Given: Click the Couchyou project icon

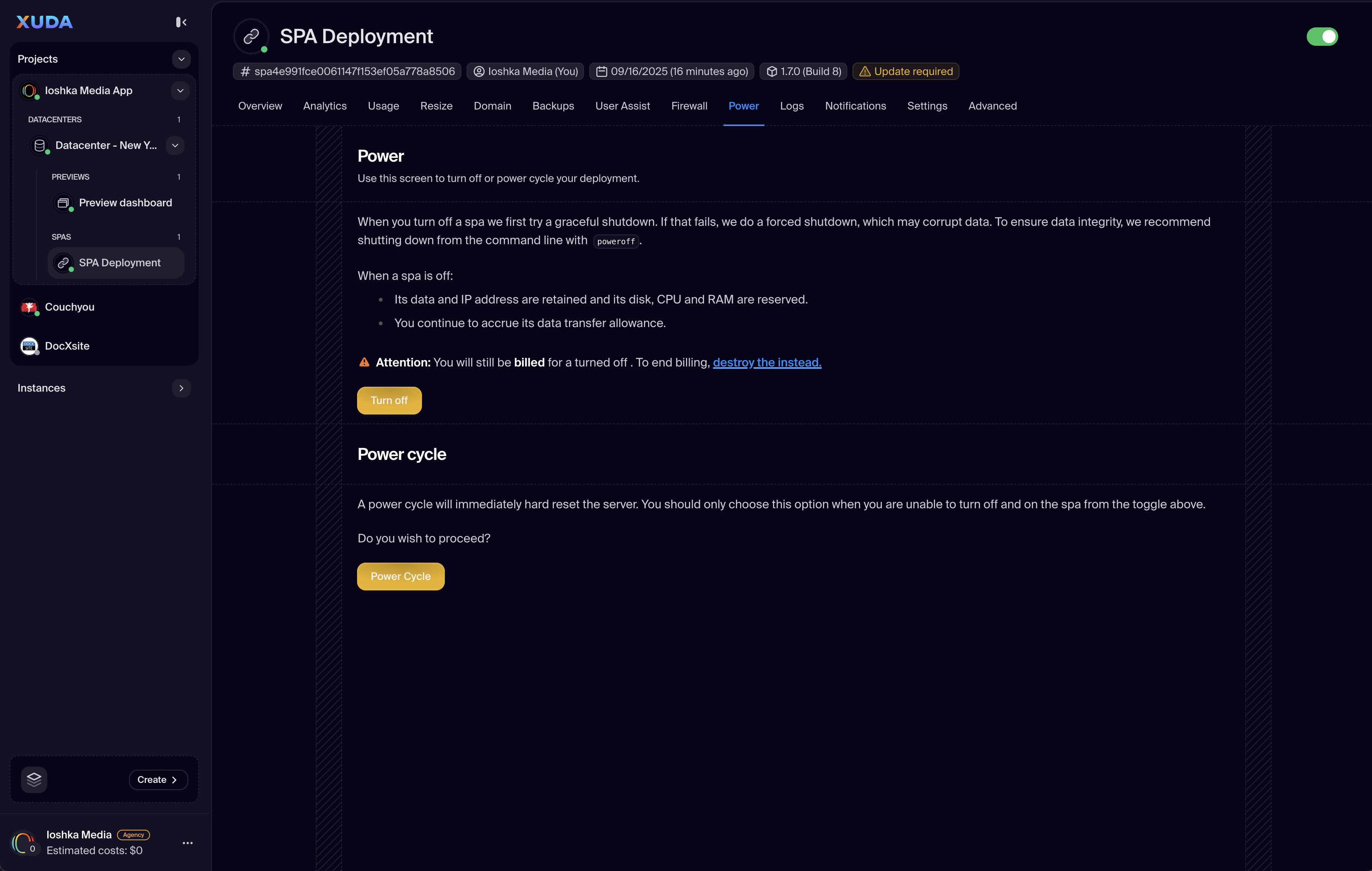Looking at the screenshot, I should [x=29, y=307].
